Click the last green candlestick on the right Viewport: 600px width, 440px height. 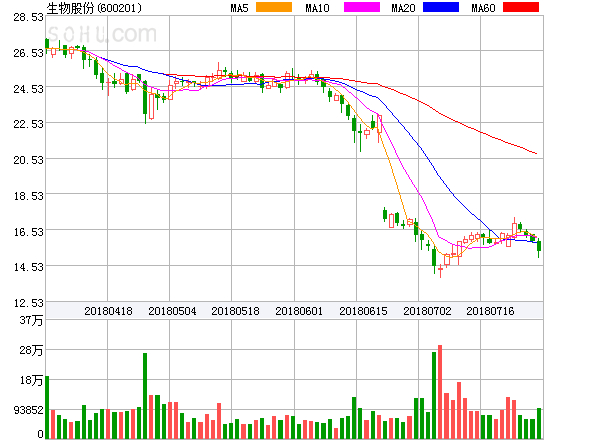(539, 247)
